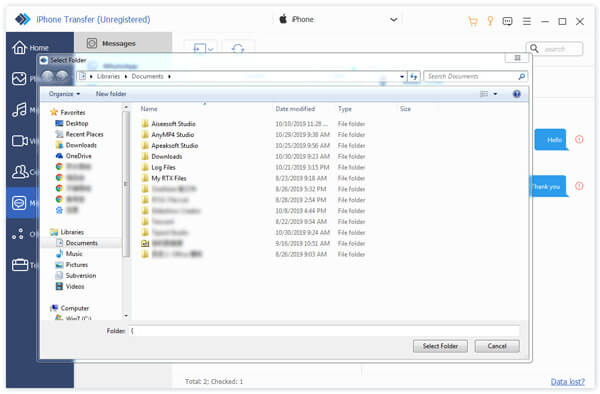This screenshot has height=394, width=600.
Task: Open the Contacts sidebar icon
Action: pos(20,172)
